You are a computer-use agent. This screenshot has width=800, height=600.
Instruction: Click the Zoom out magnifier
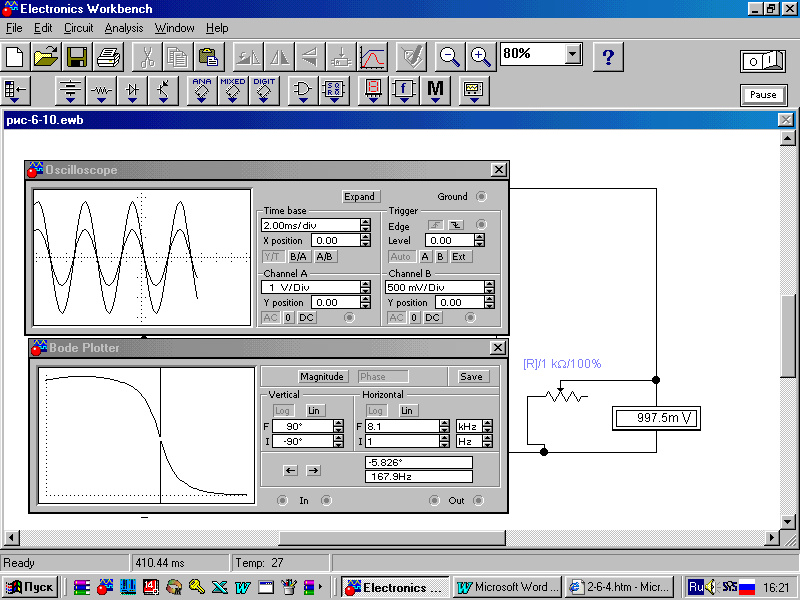tap(449, 57)
